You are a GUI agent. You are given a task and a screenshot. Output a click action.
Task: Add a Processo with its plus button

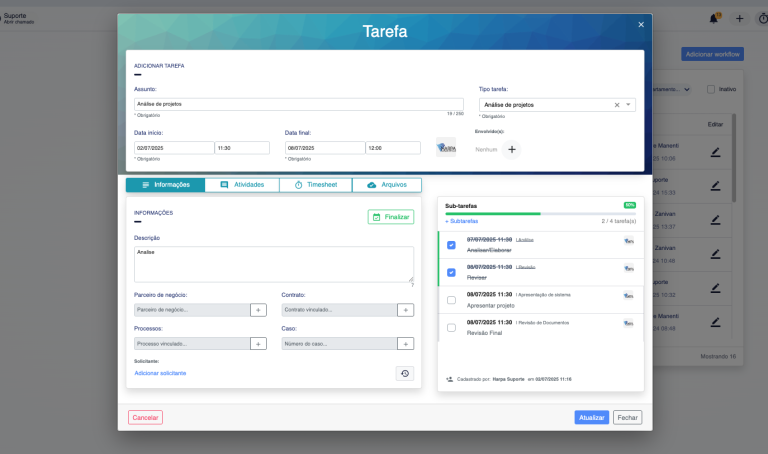(x=258, y=344)
